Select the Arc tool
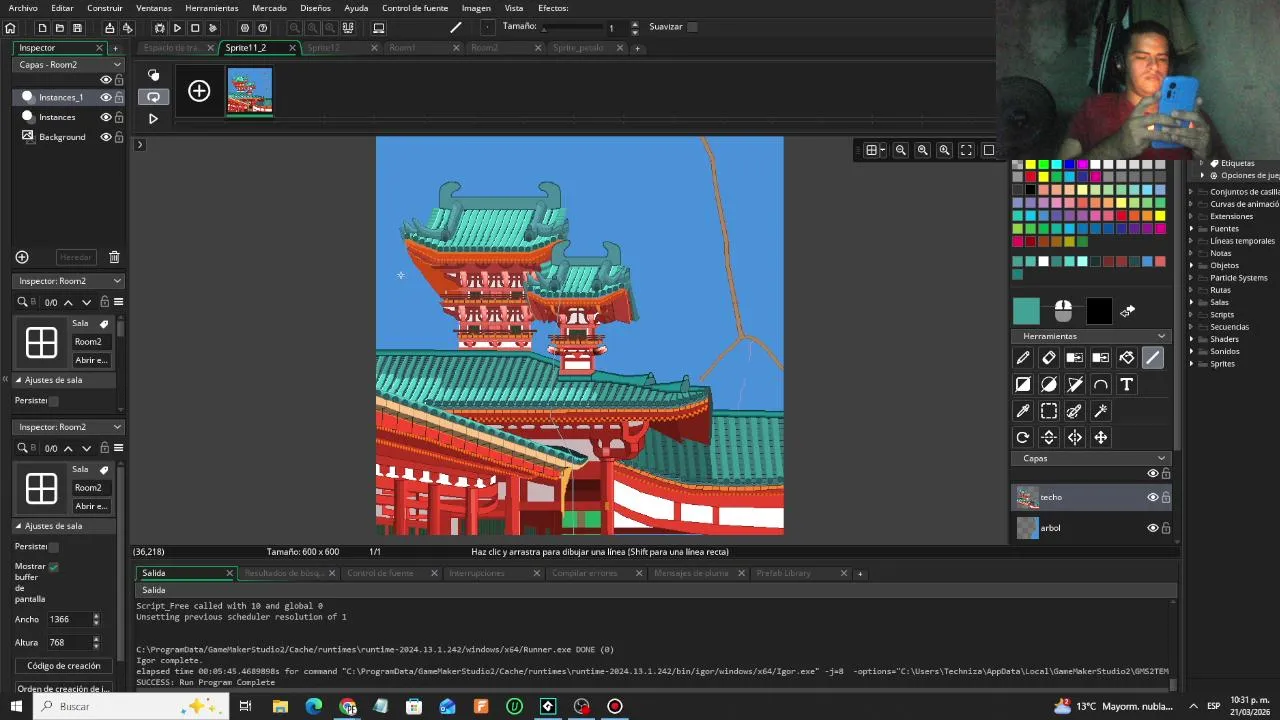The height and width of the screenshot is (720, 1280). point(1101,384)
